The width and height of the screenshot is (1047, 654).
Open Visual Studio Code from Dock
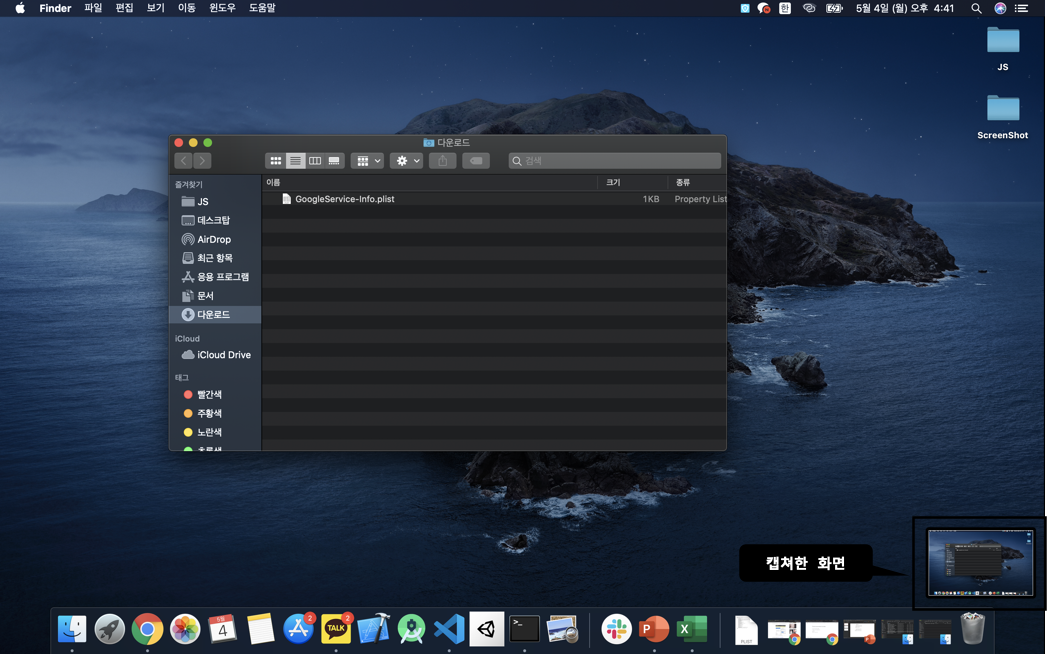point(449,629)
